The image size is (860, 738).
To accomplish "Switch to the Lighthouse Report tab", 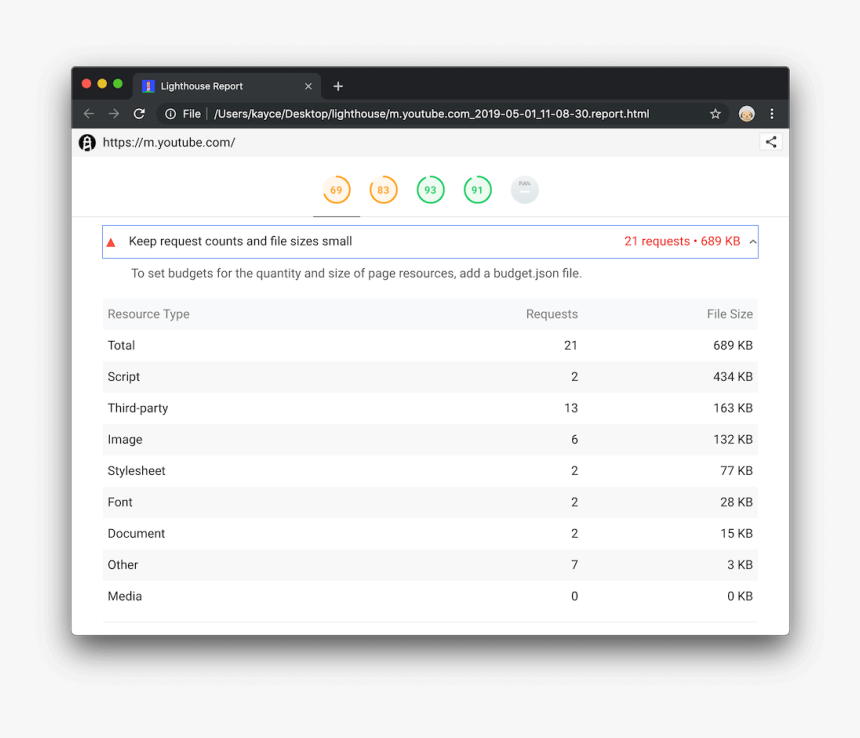I will point(227,86).
